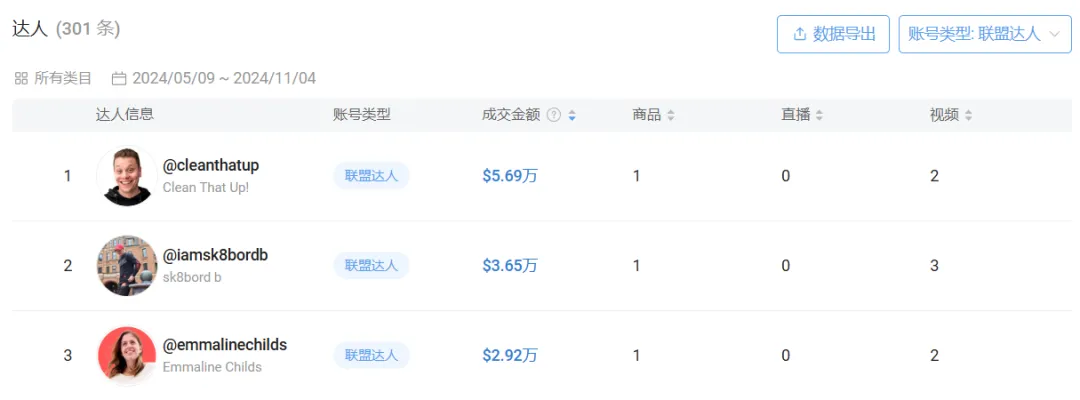Click the $5.69万 transaction amount

click(x=510, y=176)
